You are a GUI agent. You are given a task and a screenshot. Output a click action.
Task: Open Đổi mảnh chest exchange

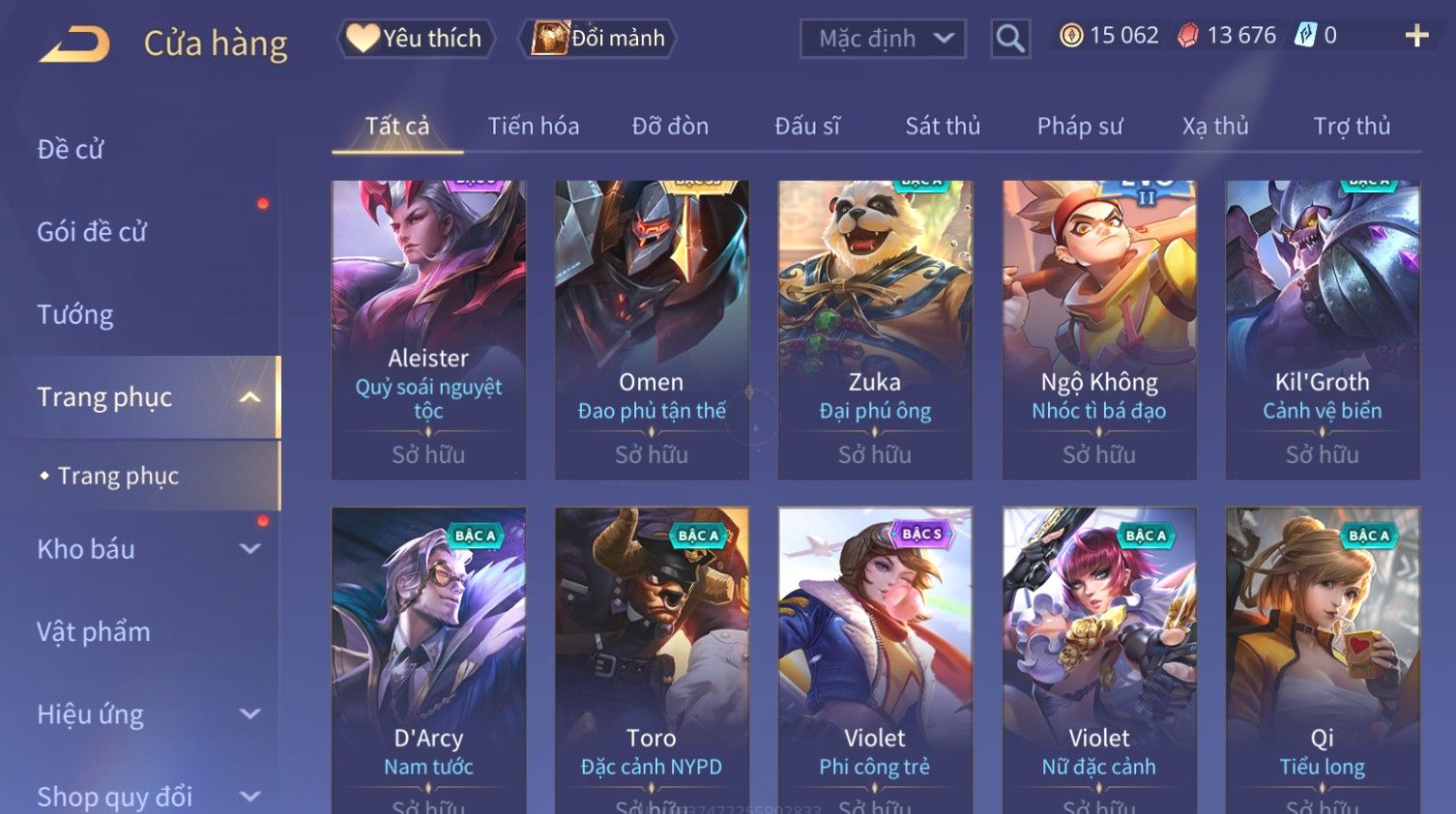[597, 39]
